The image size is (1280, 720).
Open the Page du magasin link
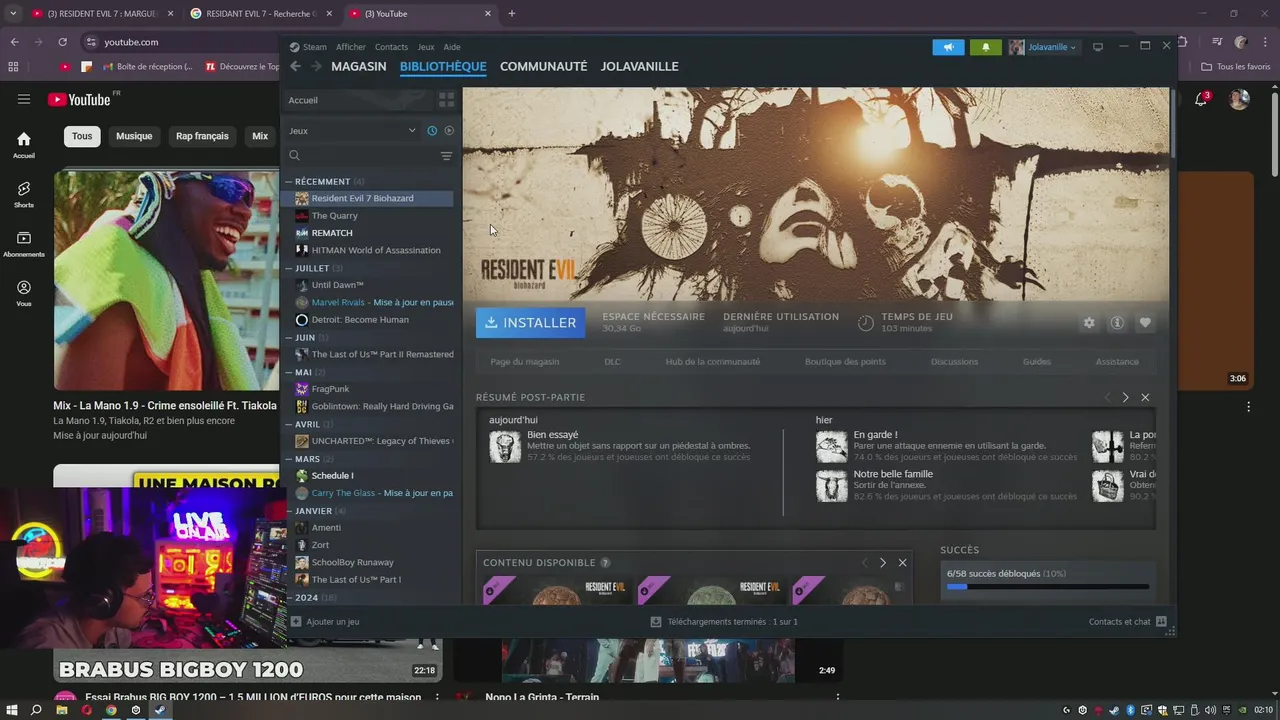pos(524,361)
